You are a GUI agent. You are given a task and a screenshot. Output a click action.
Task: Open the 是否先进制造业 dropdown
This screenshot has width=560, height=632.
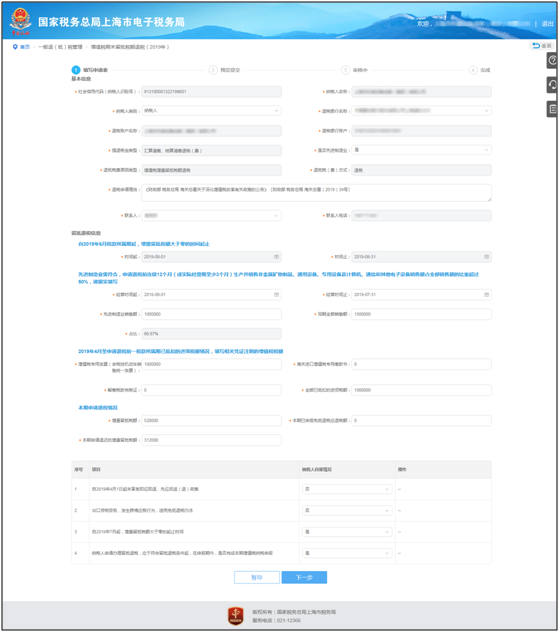tap(421, 150)
